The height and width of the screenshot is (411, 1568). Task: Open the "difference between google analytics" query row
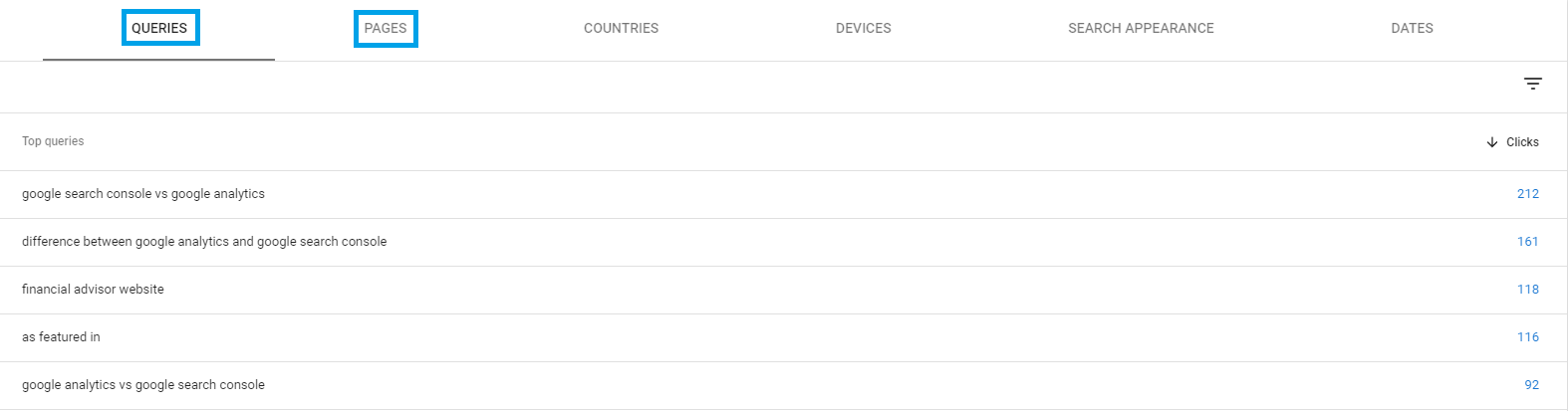204,242
